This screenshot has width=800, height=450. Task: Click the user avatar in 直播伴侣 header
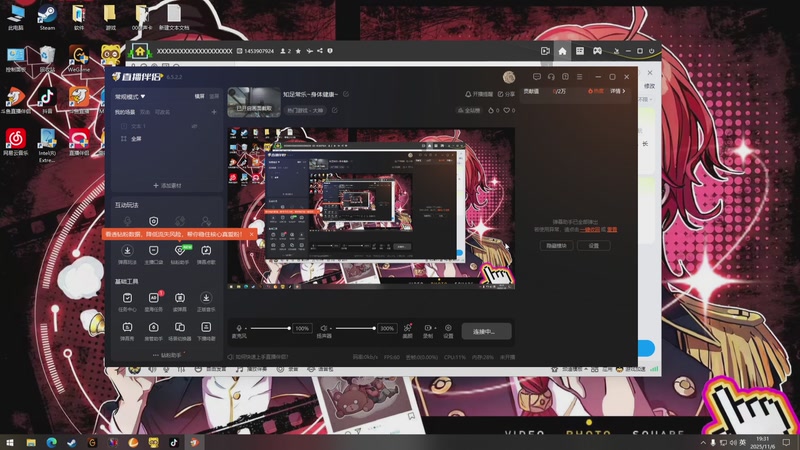point(509,77)
